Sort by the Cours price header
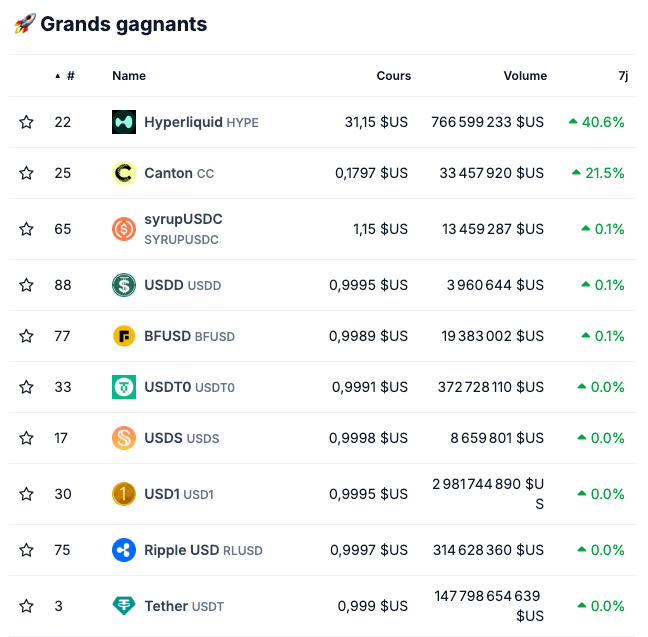Viewport: 648px width, 637px height. (x=393, y=76)
